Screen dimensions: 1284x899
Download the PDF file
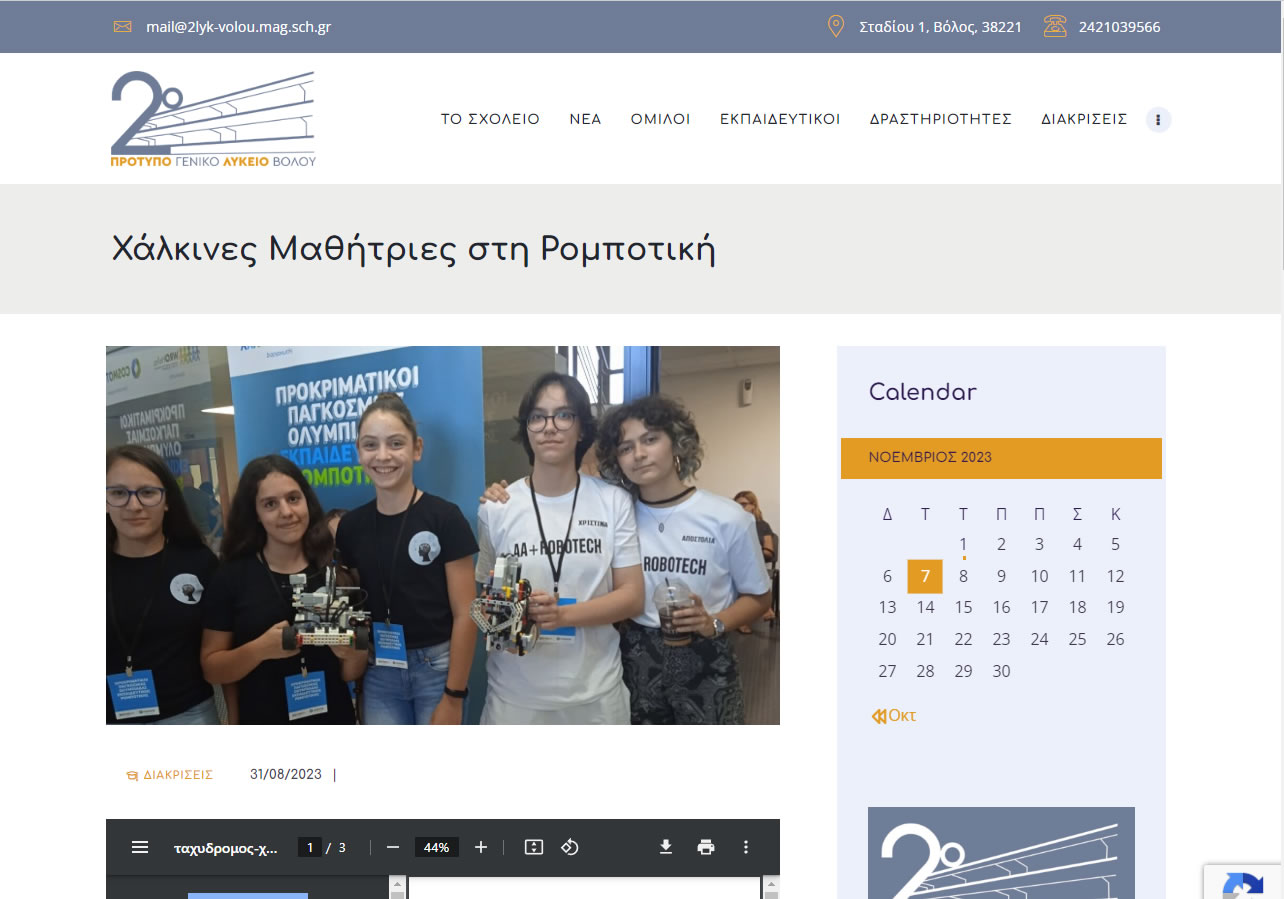point(666,847)
